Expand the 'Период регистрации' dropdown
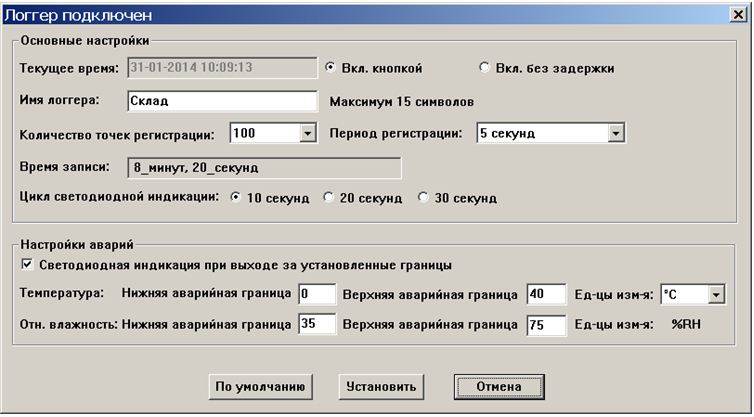The height and width of the screenshot is (417, 754). click(616, 133)
